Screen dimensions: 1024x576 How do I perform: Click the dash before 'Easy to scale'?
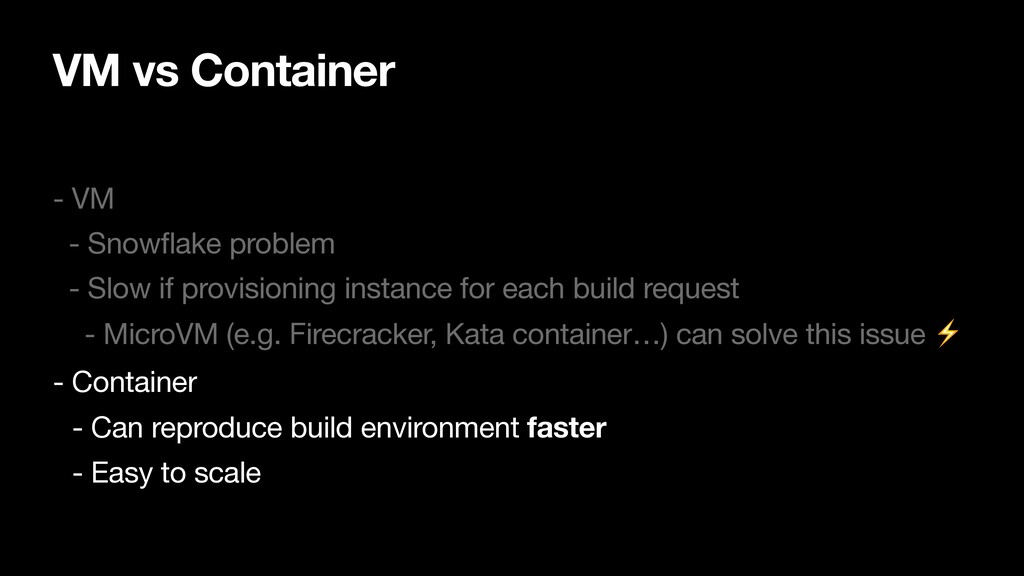[78, 473]
